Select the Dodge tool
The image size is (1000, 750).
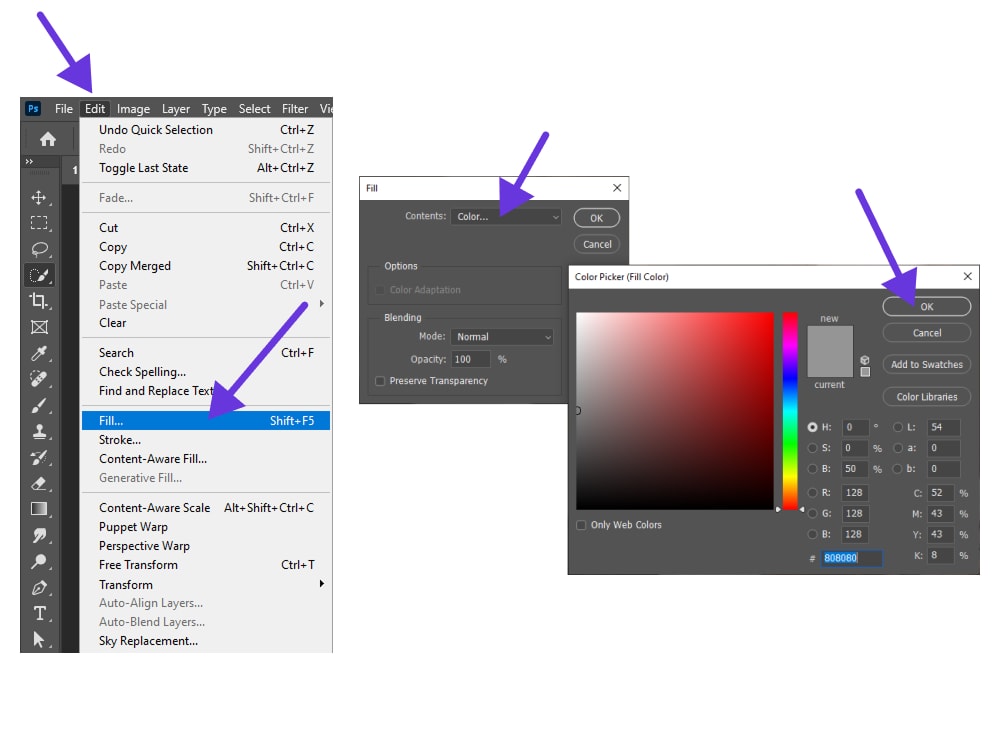pos(39,562)
